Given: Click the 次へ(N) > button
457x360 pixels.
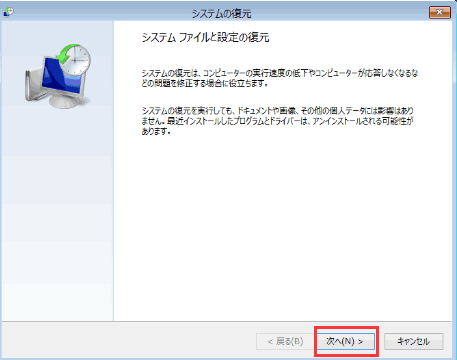Looking at the screenshot, I should click(x=345, y=341).
